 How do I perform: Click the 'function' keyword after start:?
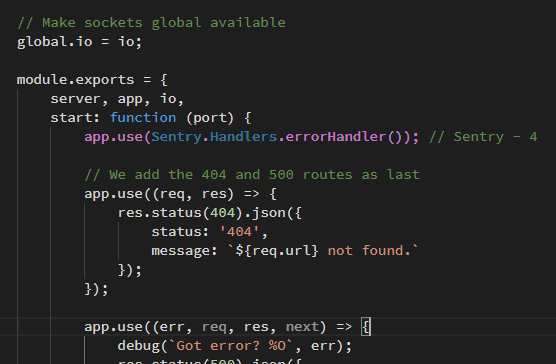(143, 118)
